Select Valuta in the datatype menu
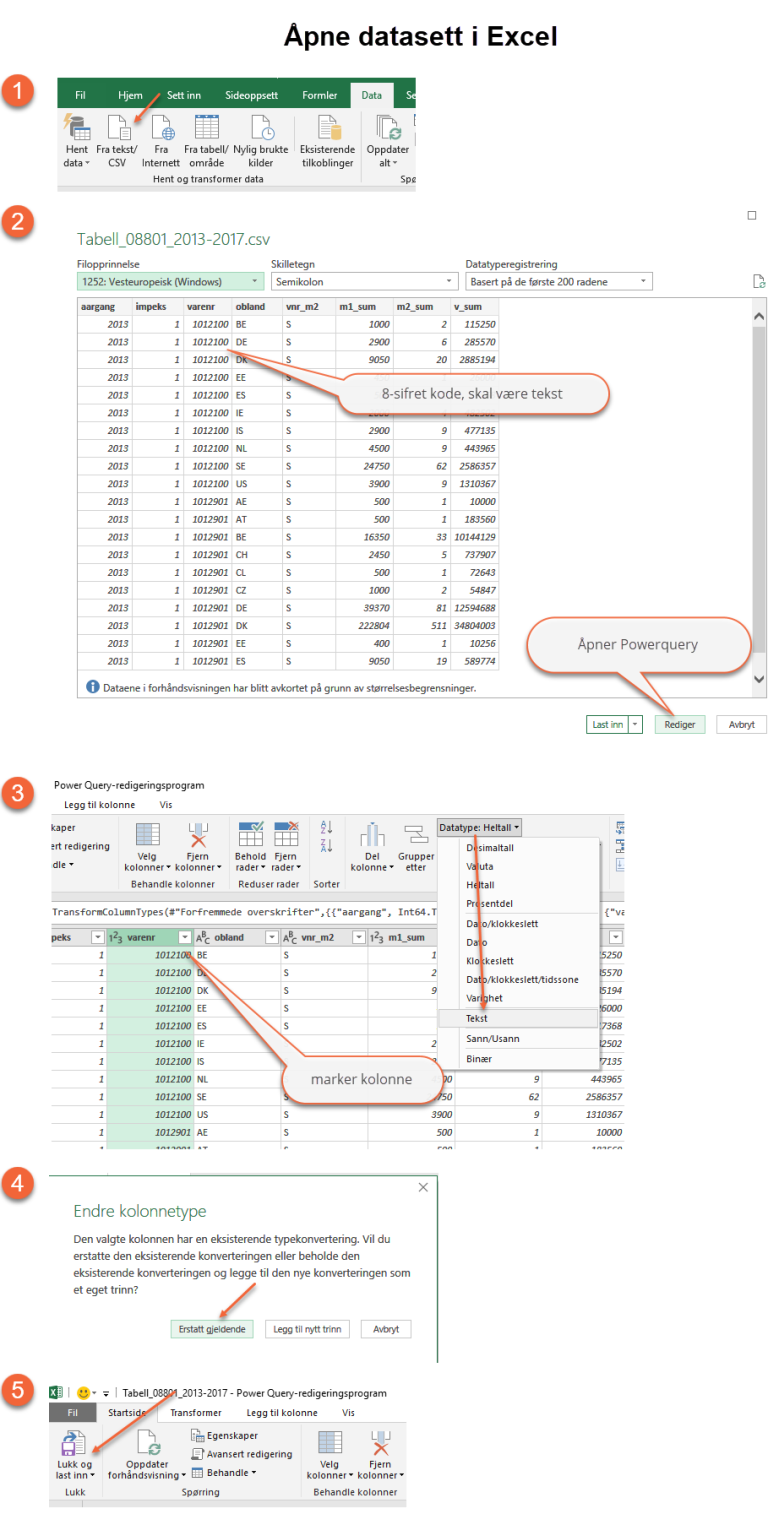This screenshot has width=768, height=1514. 517,867
